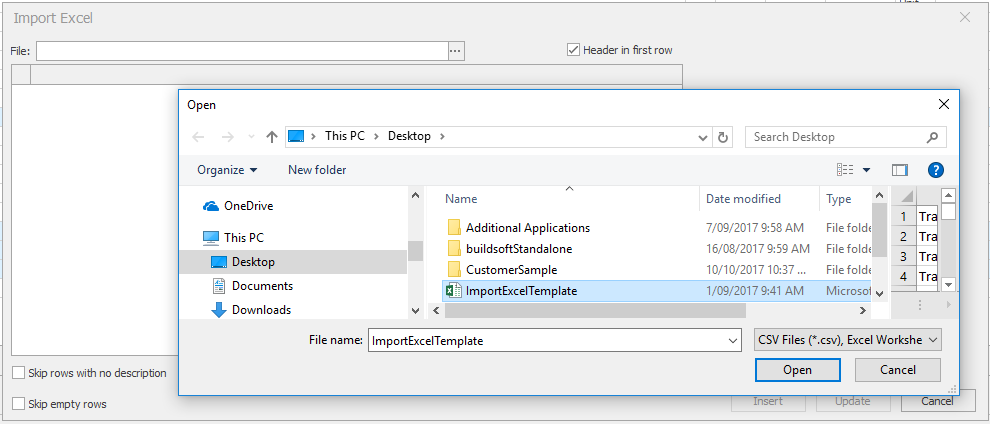Expand the File name history dropdown

732,341
